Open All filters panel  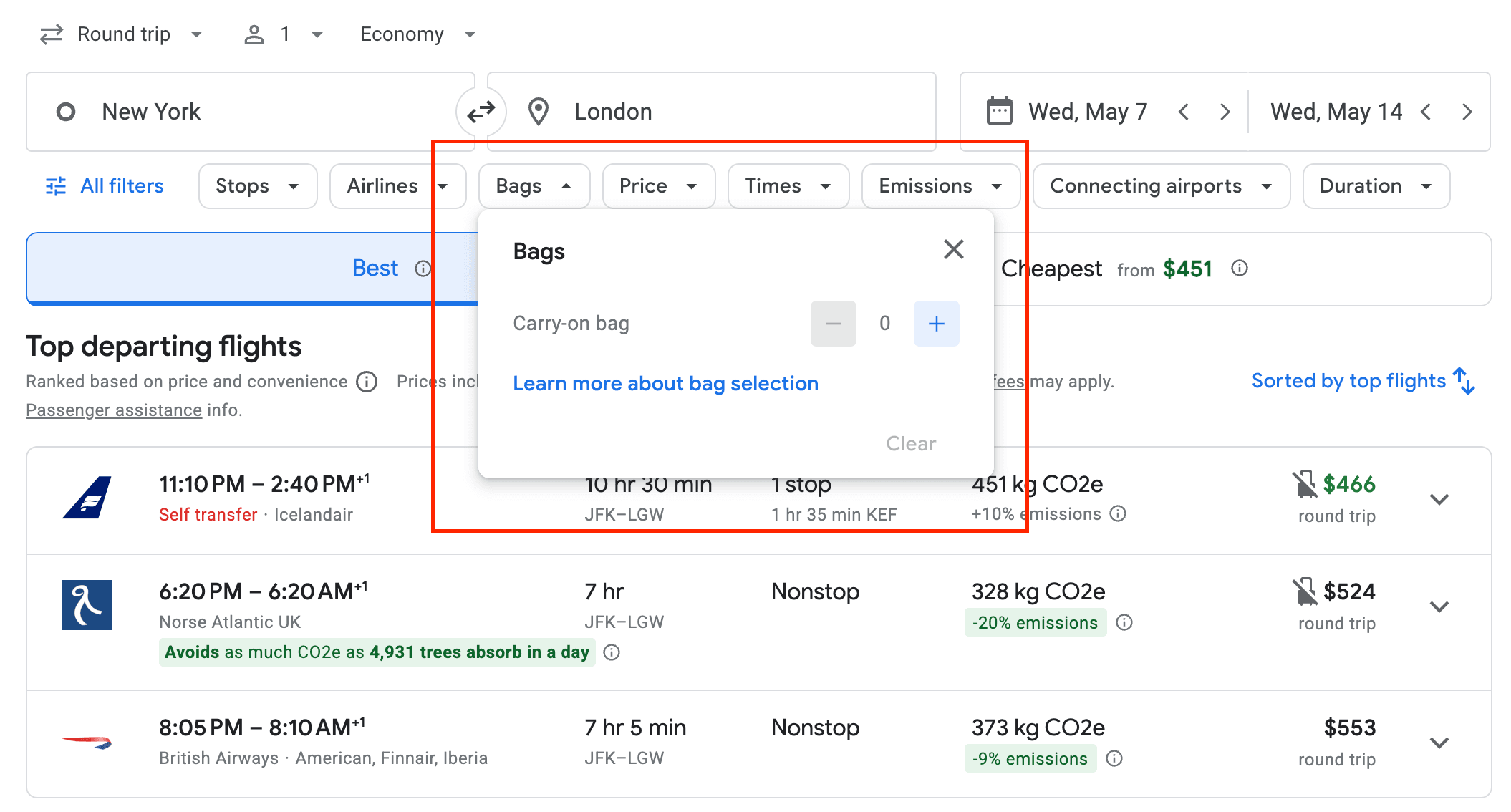point(105,186)
